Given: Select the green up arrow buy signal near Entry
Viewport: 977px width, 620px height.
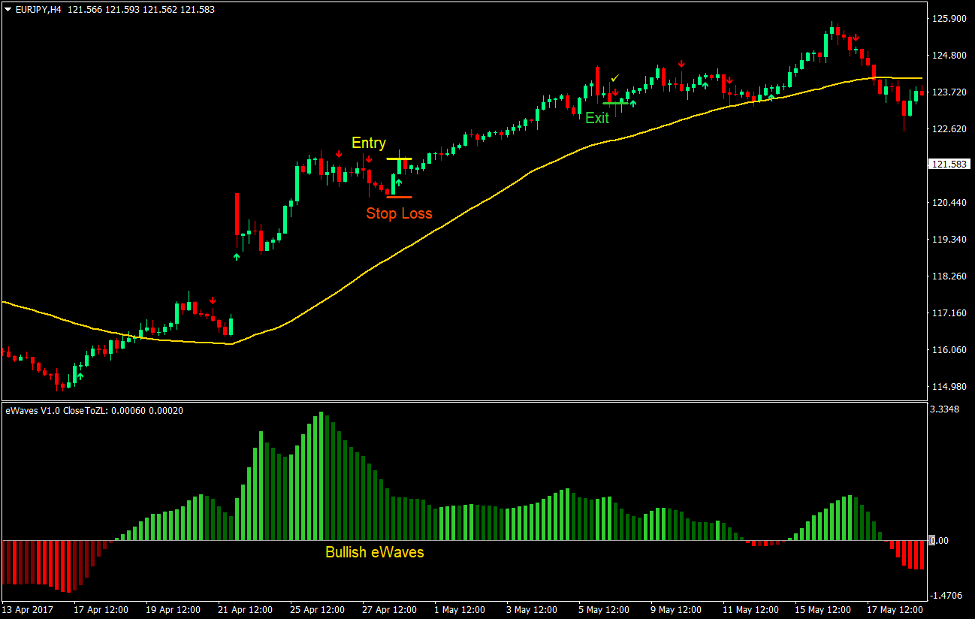Looking at the screenshot, I should [398, 182].
